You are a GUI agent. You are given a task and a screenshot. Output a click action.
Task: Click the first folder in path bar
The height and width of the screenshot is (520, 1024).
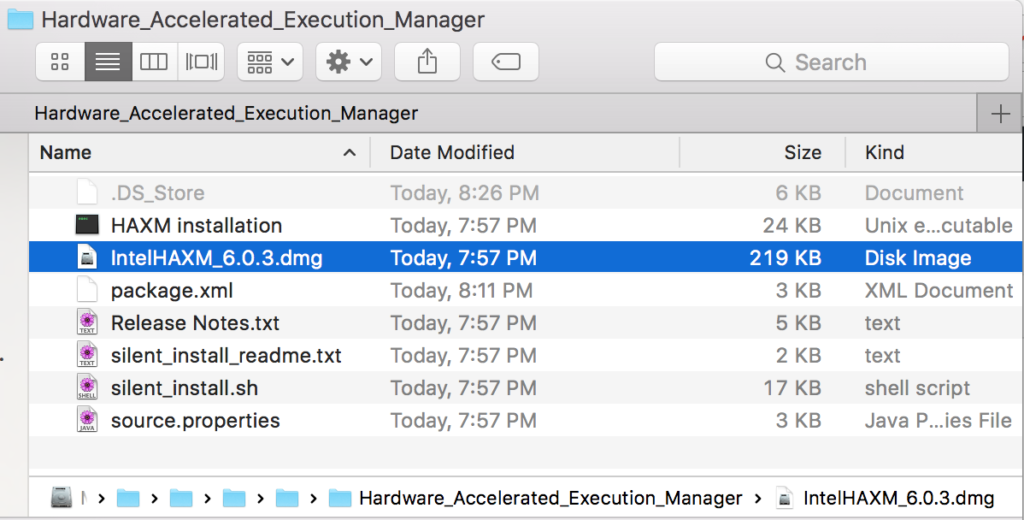click(128, 498)
